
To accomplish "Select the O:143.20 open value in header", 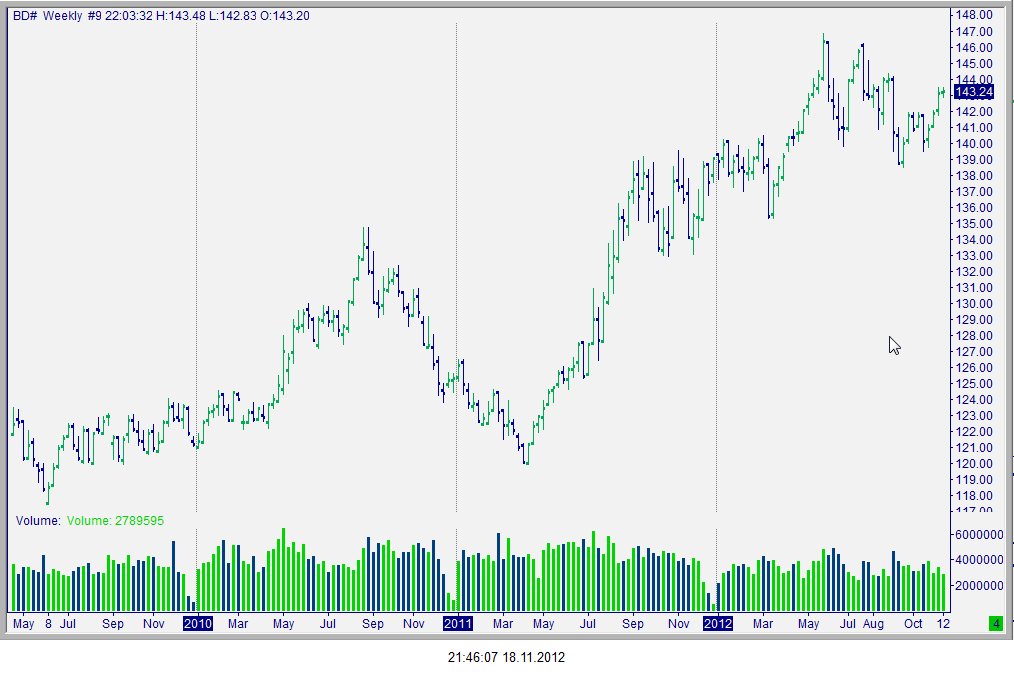I will [x=285, y=16].
